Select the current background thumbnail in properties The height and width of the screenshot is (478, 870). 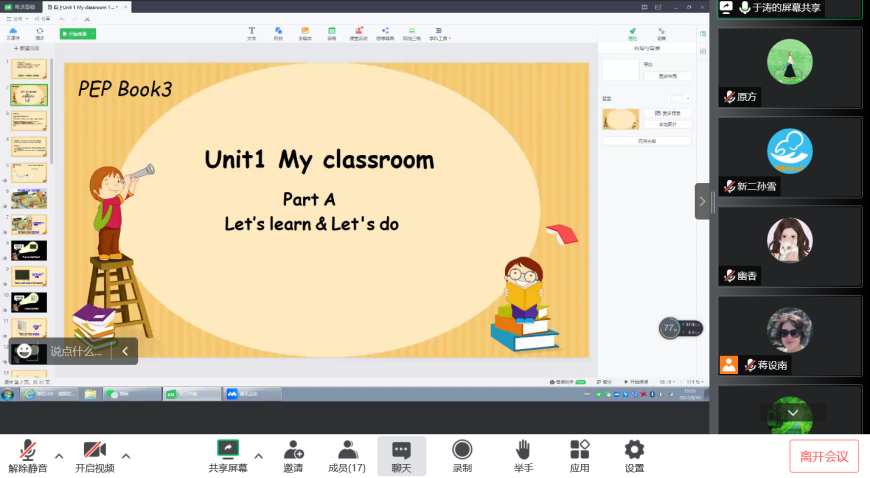tap(620, 119)
